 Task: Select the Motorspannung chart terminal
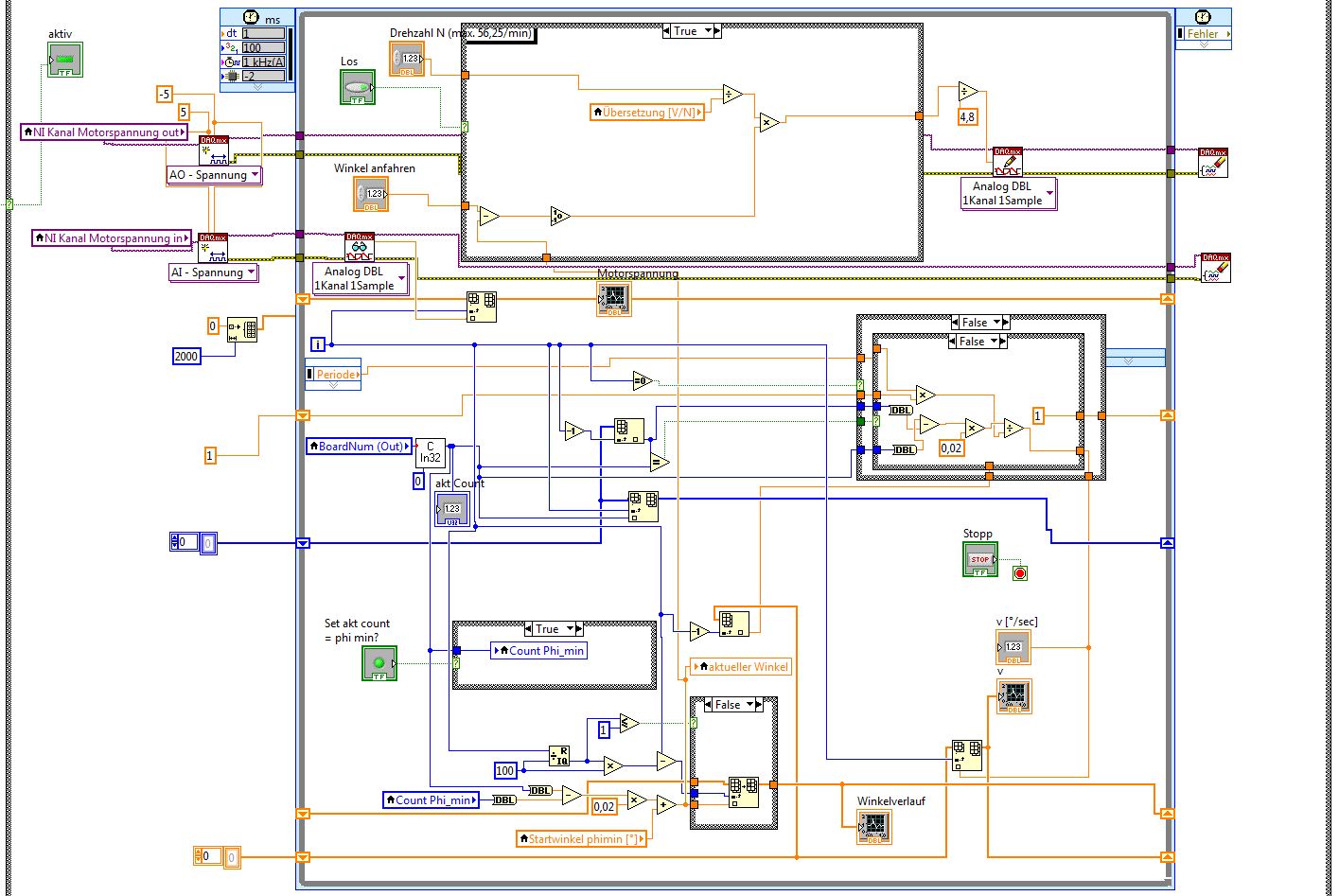point(614,300)
